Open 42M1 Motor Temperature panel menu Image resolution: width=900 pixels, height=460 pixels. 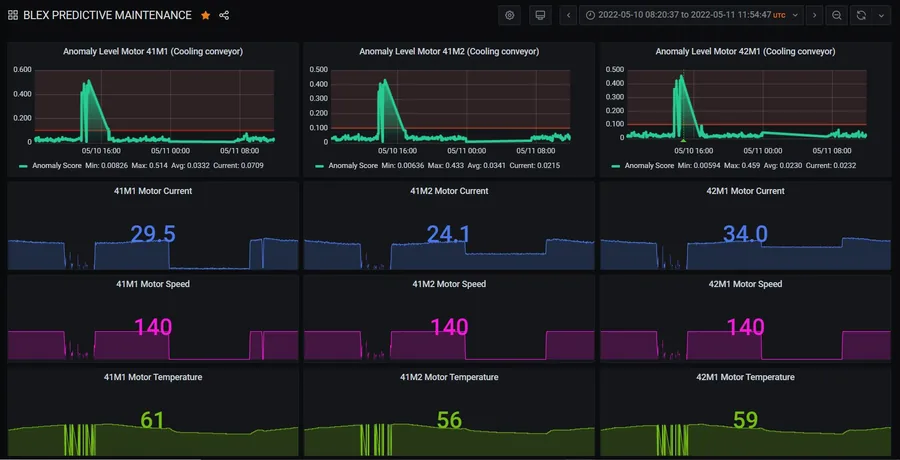click(x=745, y=377)
